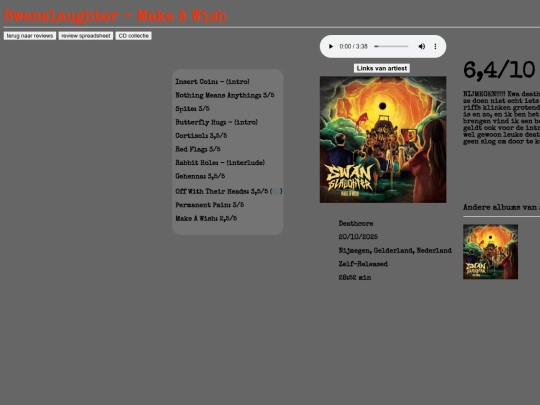Viewport: 540px width, 405px height.
Task: Select track 'Gehenna: 3,5/5'
Action: click(200, 176)
